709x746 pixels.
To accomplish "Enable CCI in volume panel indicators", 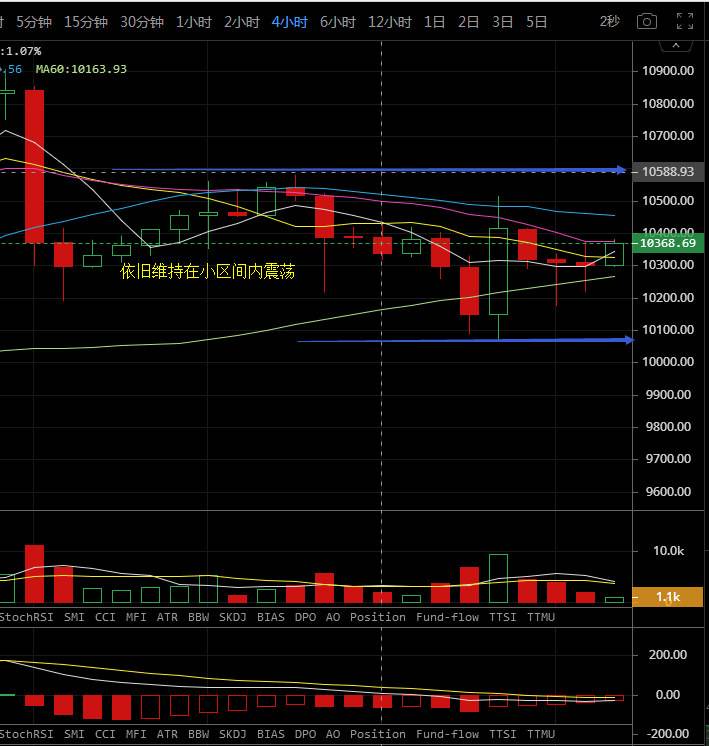I will [105, 617].
